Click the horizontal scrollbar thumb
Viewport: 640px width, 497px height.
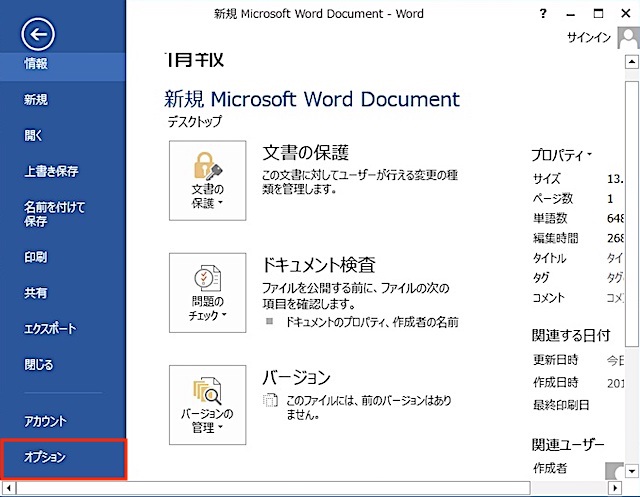273,488
